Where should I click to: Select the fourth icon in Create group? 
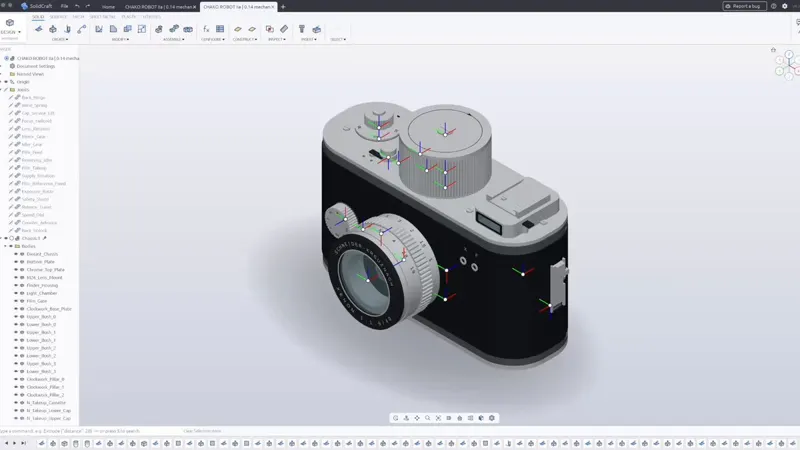click(82, 29)
